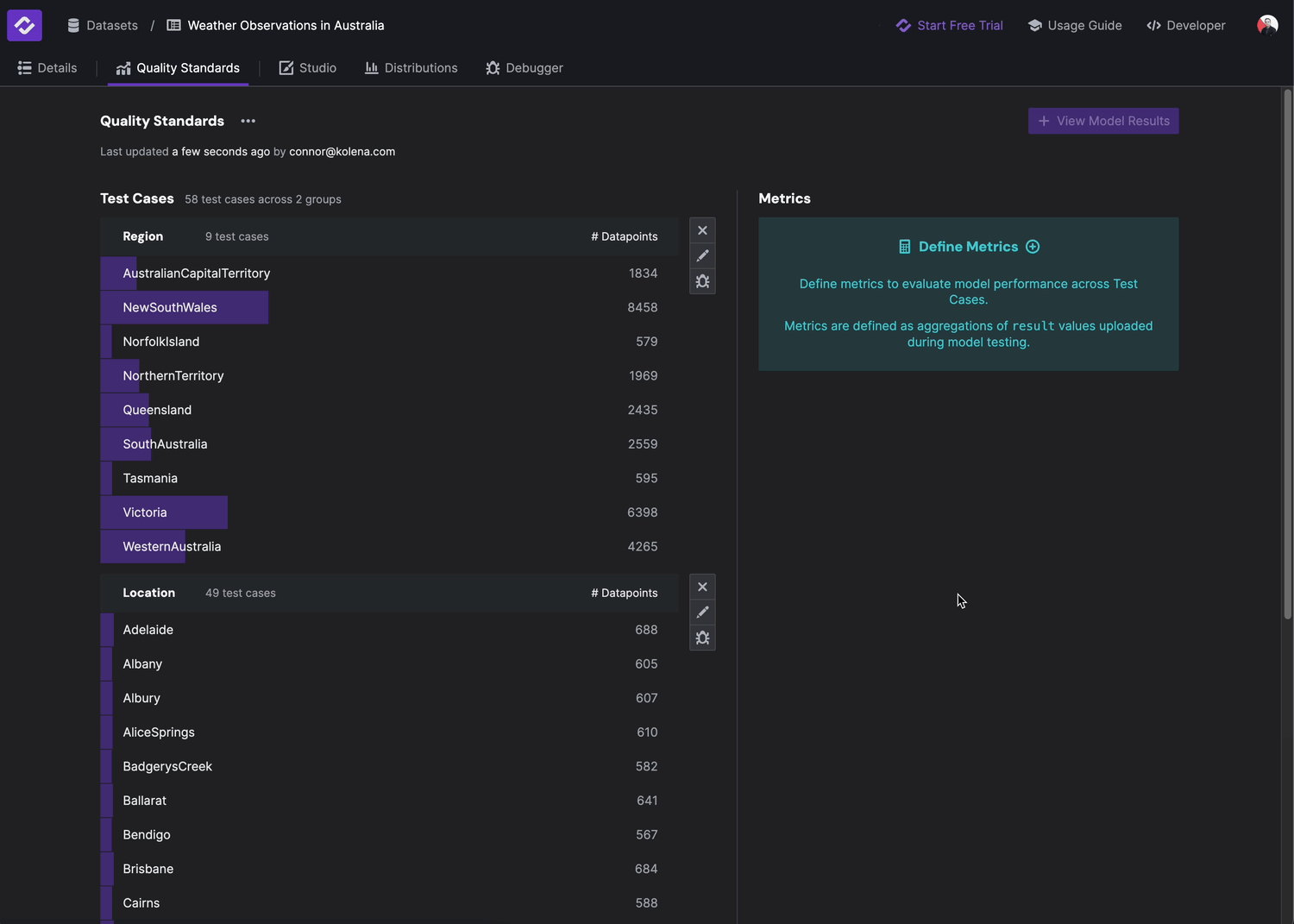Switch to the Studio tab

[308, 68]
